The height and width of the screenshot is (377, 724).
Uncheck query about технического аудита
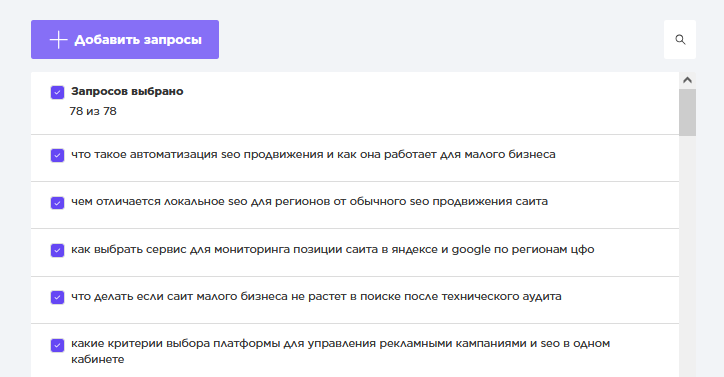coord(57,297)
